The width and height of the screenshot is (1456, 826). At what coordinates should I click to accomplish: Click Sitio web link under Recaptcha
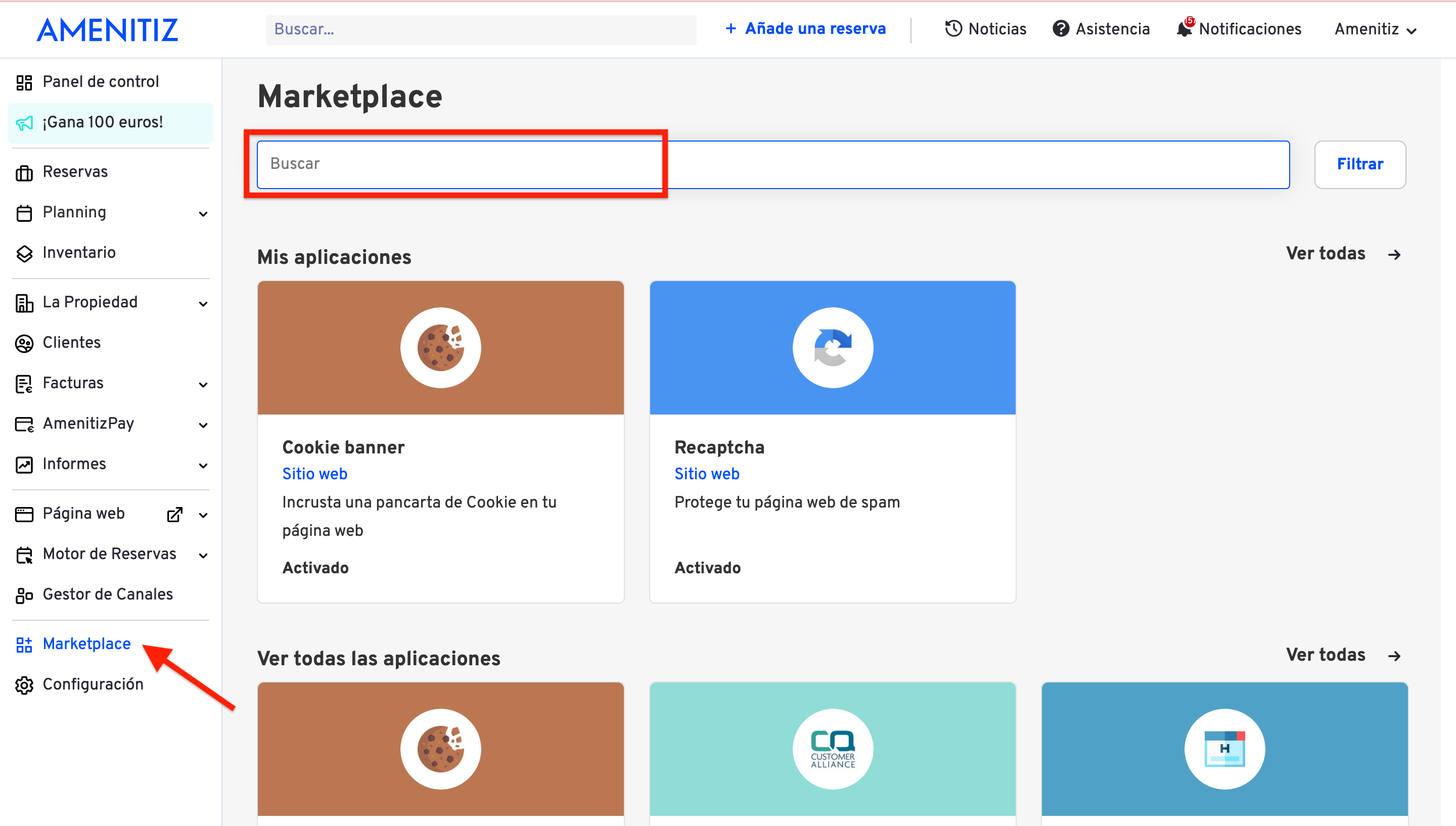coord(707,474)
